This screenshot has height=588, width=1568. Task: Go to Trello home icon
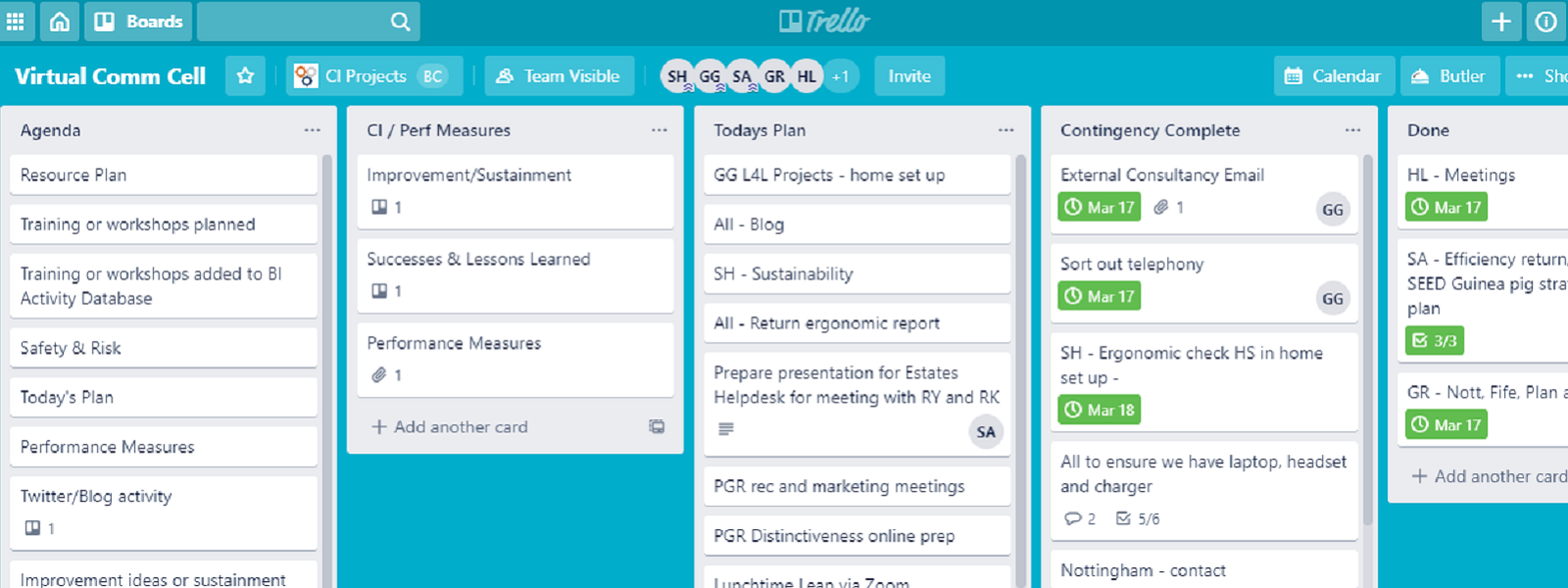tap(60, 22)
